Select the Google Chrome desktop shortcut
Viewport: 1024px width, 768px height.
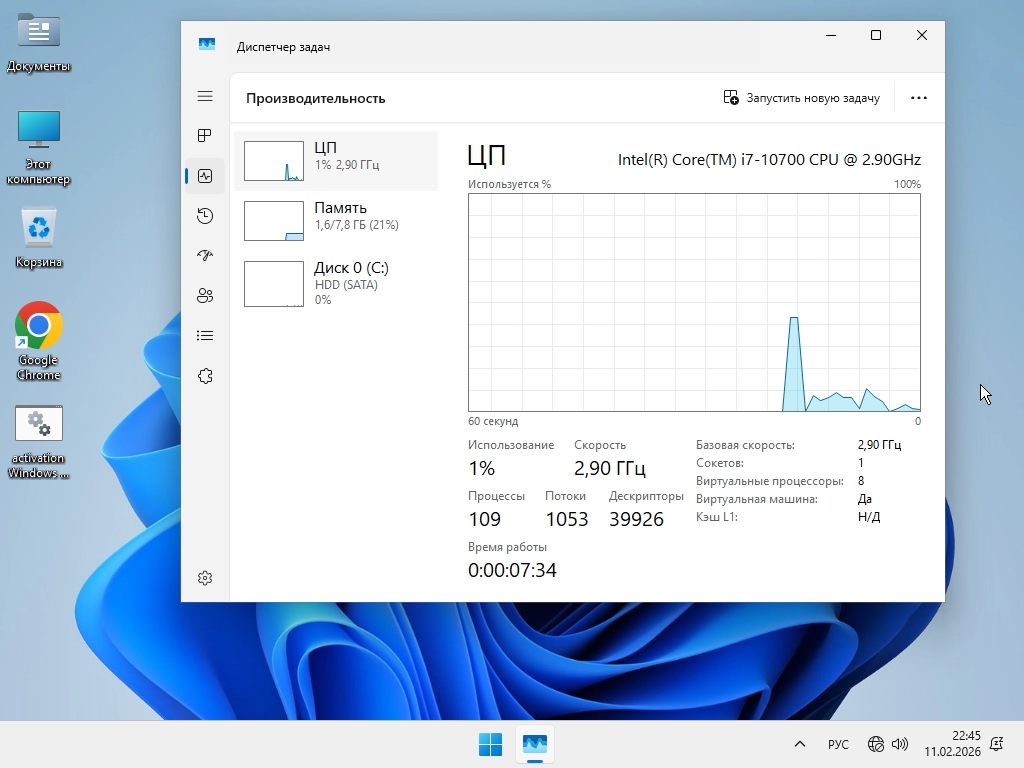[39, 341]
